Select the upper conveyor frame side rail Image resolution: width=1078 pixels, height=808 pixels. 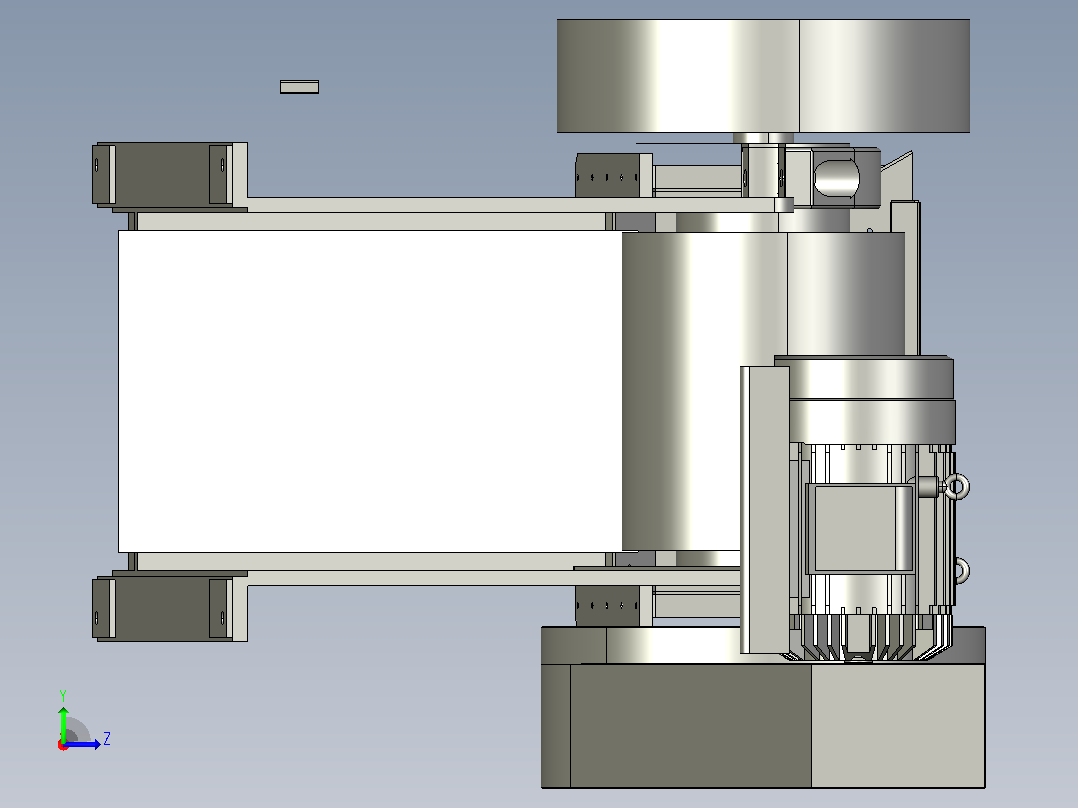click(x=512, y=204)
